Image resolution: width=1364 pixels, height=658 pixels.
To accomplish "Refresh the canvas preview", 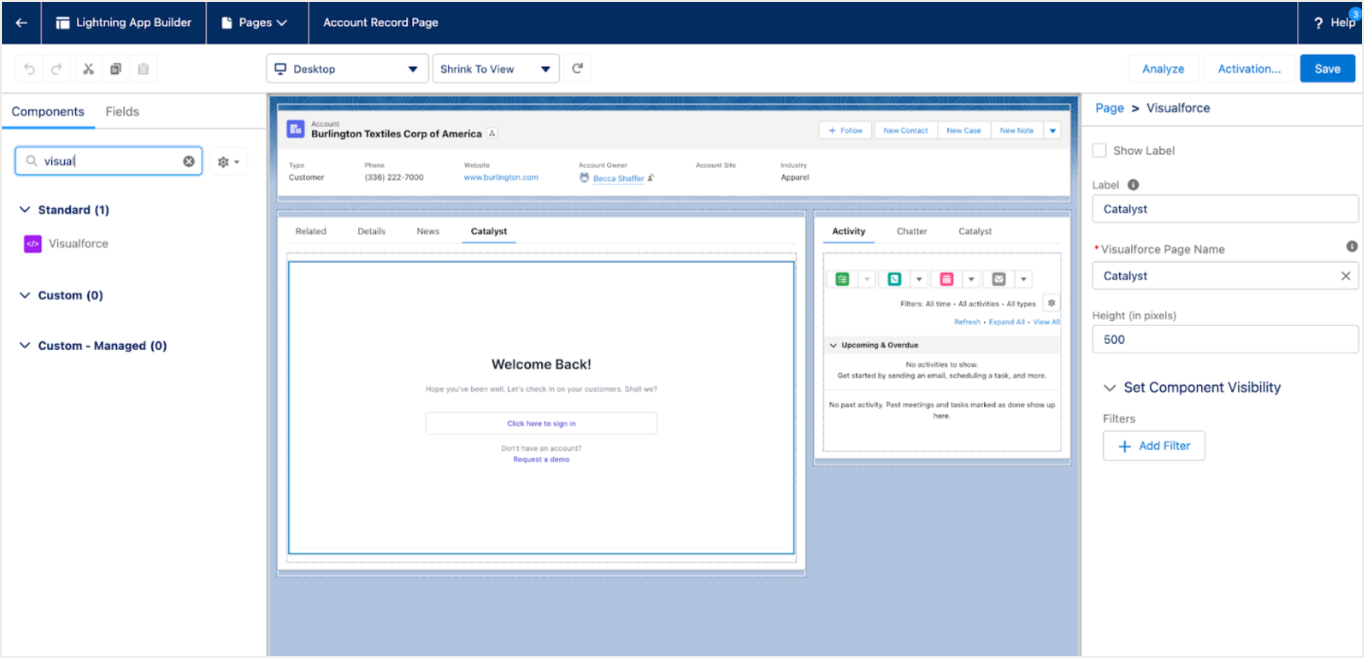I will point(577,69).
